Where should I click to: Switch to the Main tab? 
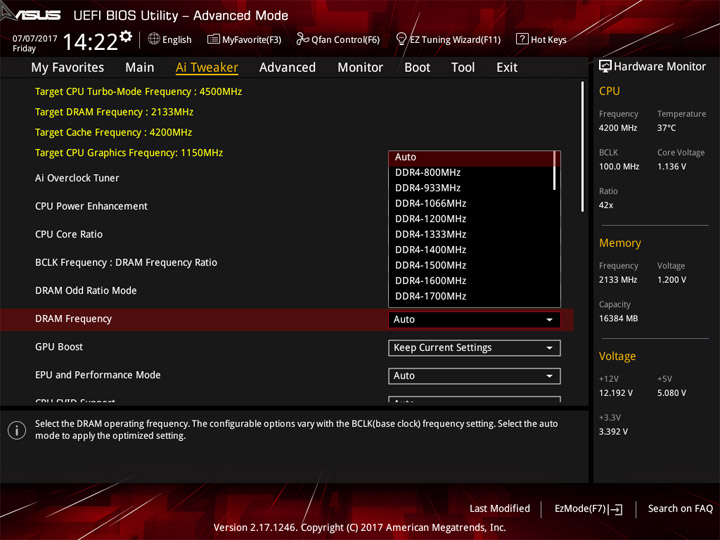(140, 68)
